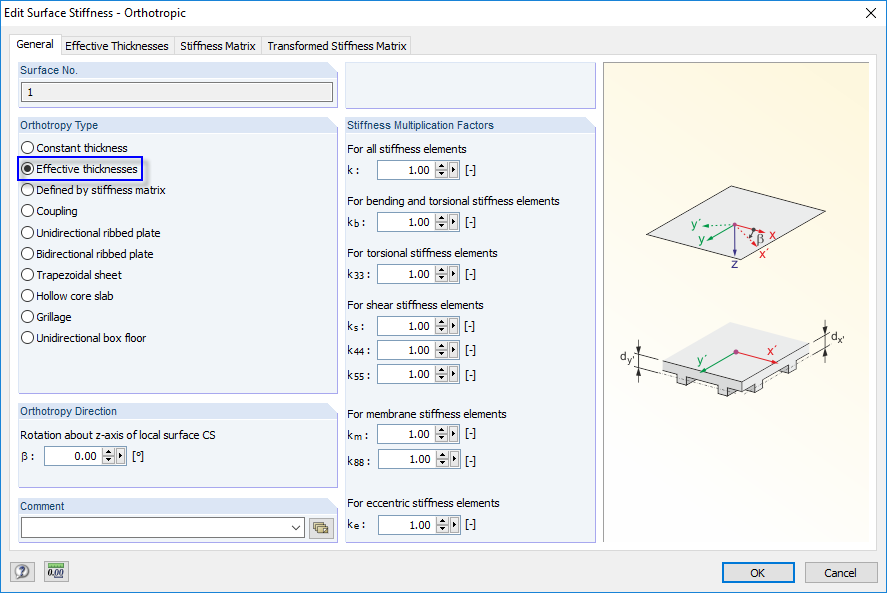Confirm changes with the OK button

(x=757, y=572)
